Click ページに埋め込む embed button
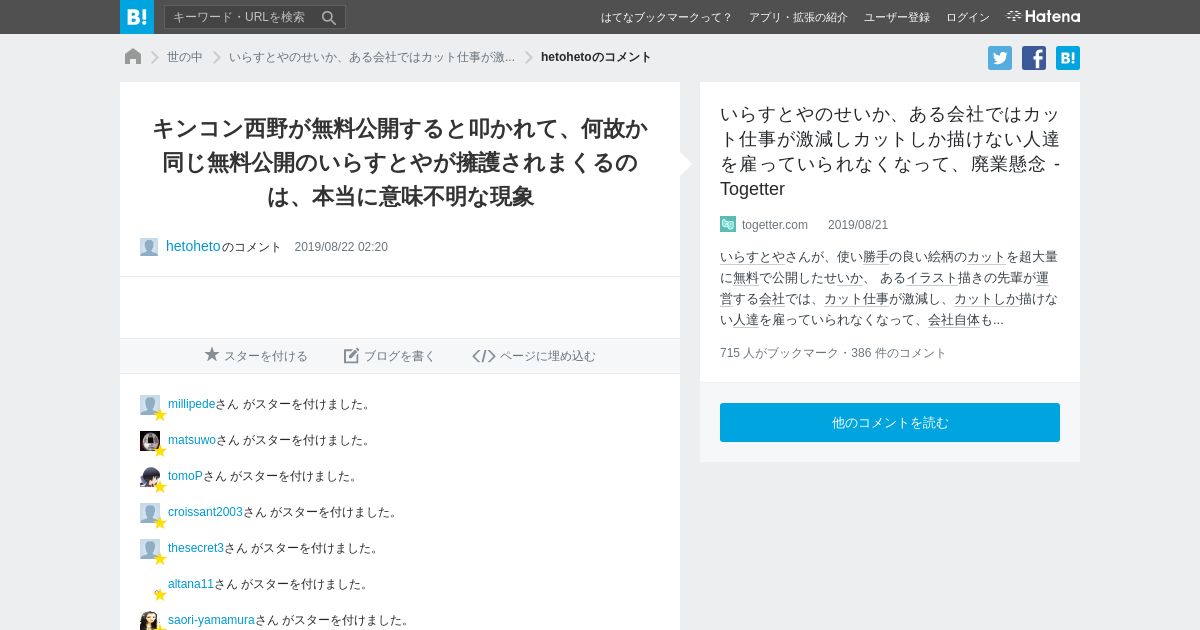Image resolution: width=1200 pixels, height=630 pixels. 534,356
